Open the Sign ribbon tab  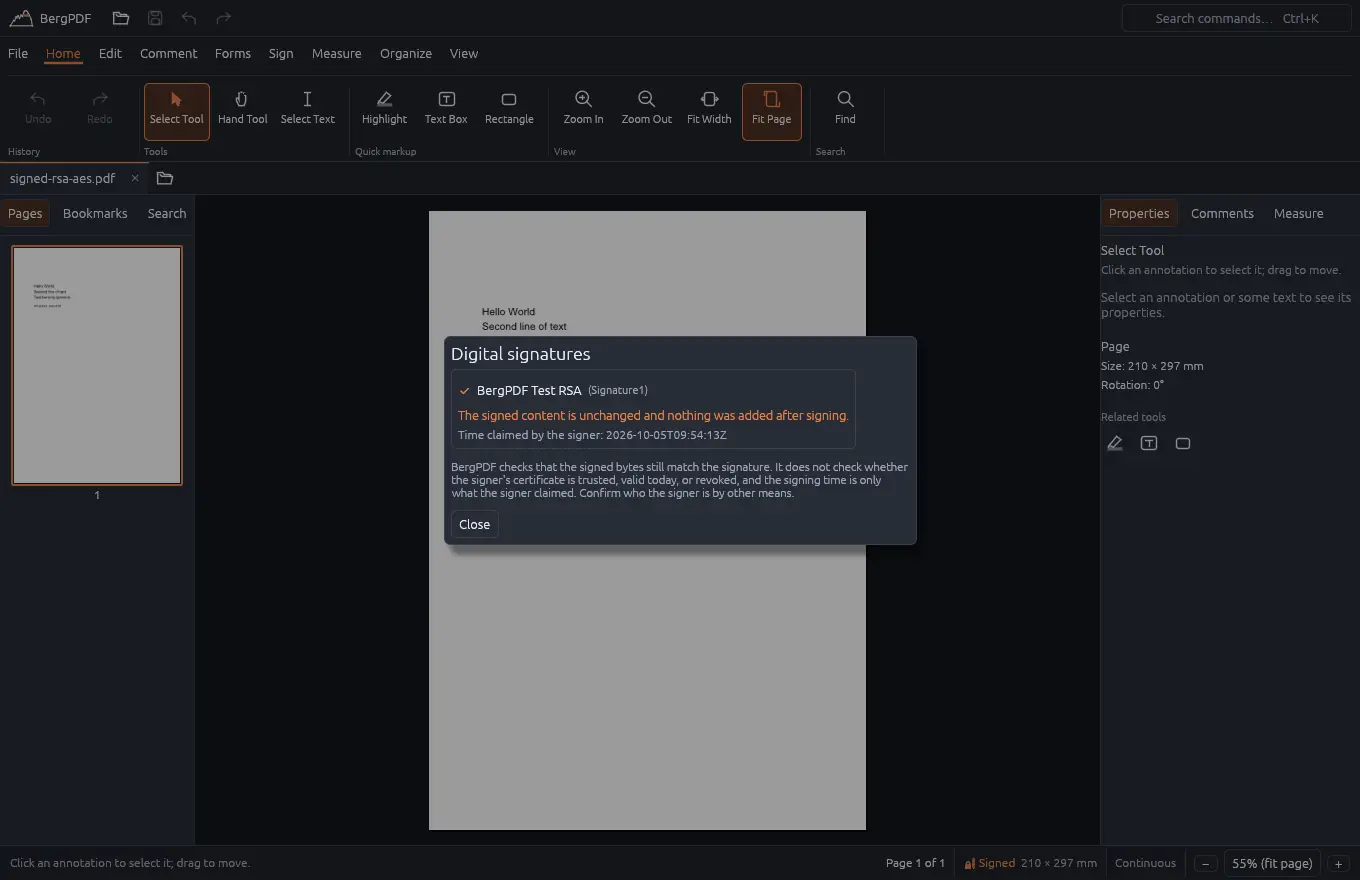point(281,53)
